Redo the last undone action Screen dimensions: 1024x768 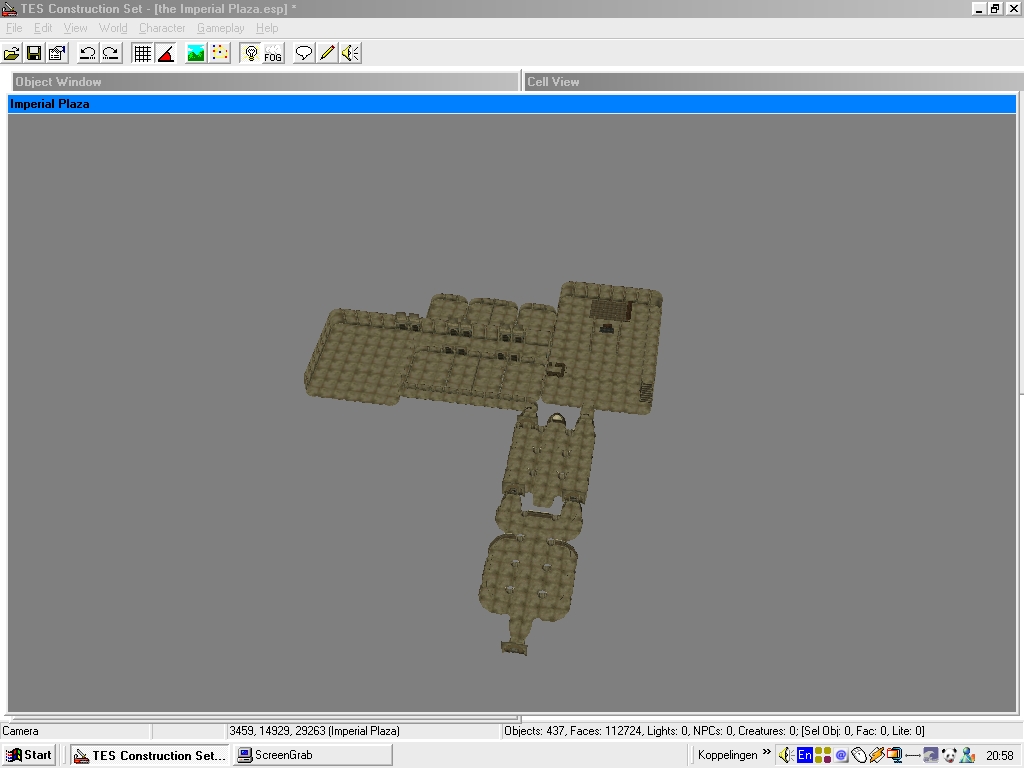pyautogui.click(x=110, y=53)
